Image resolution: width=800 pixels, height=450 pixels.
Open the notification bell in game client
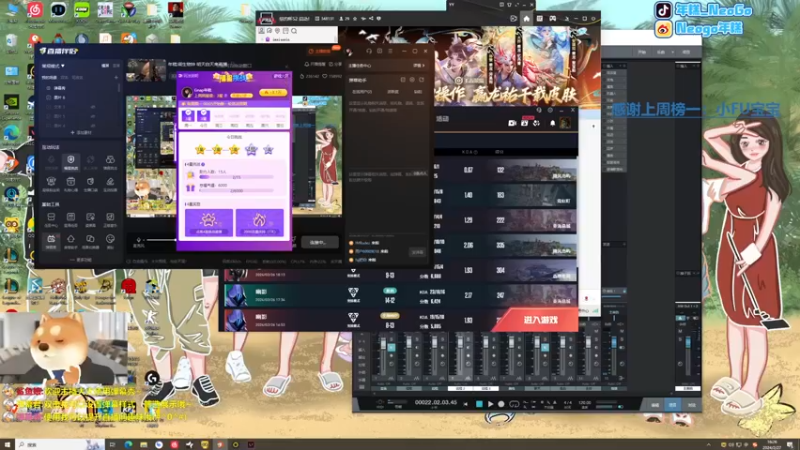tap(552, 123)
